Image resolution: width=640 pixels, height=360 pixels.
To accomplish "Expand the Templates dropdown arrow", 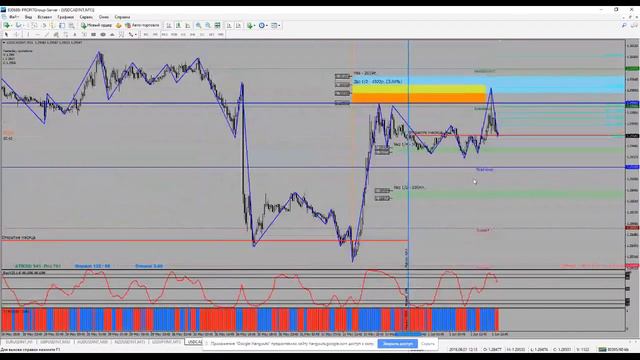I will tap(279, 25).
